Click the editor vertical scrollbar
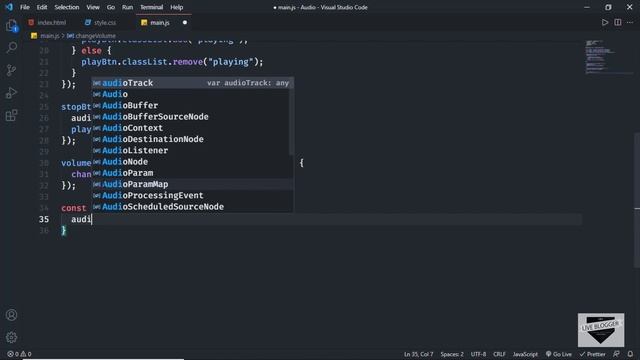640x360 pixels. pyautogui.click(x=637, y=200)
